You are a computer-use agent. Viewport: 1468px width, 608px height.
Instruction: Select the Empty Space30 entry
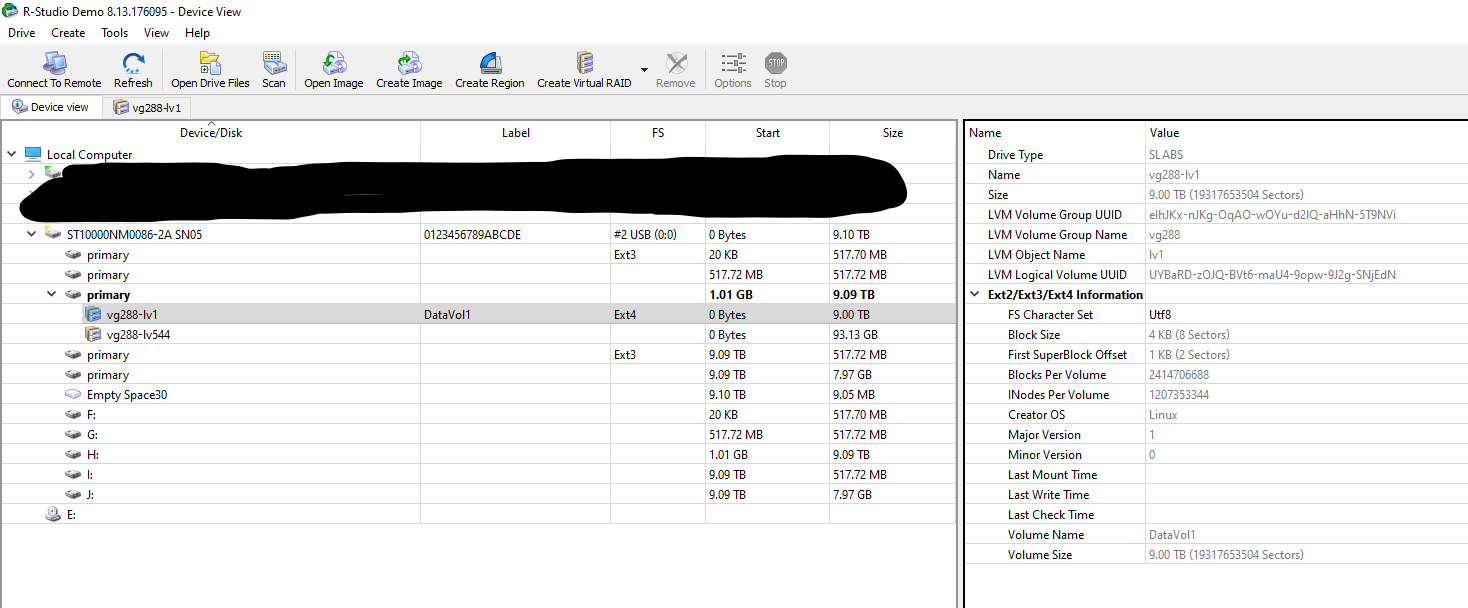[126, 395]
